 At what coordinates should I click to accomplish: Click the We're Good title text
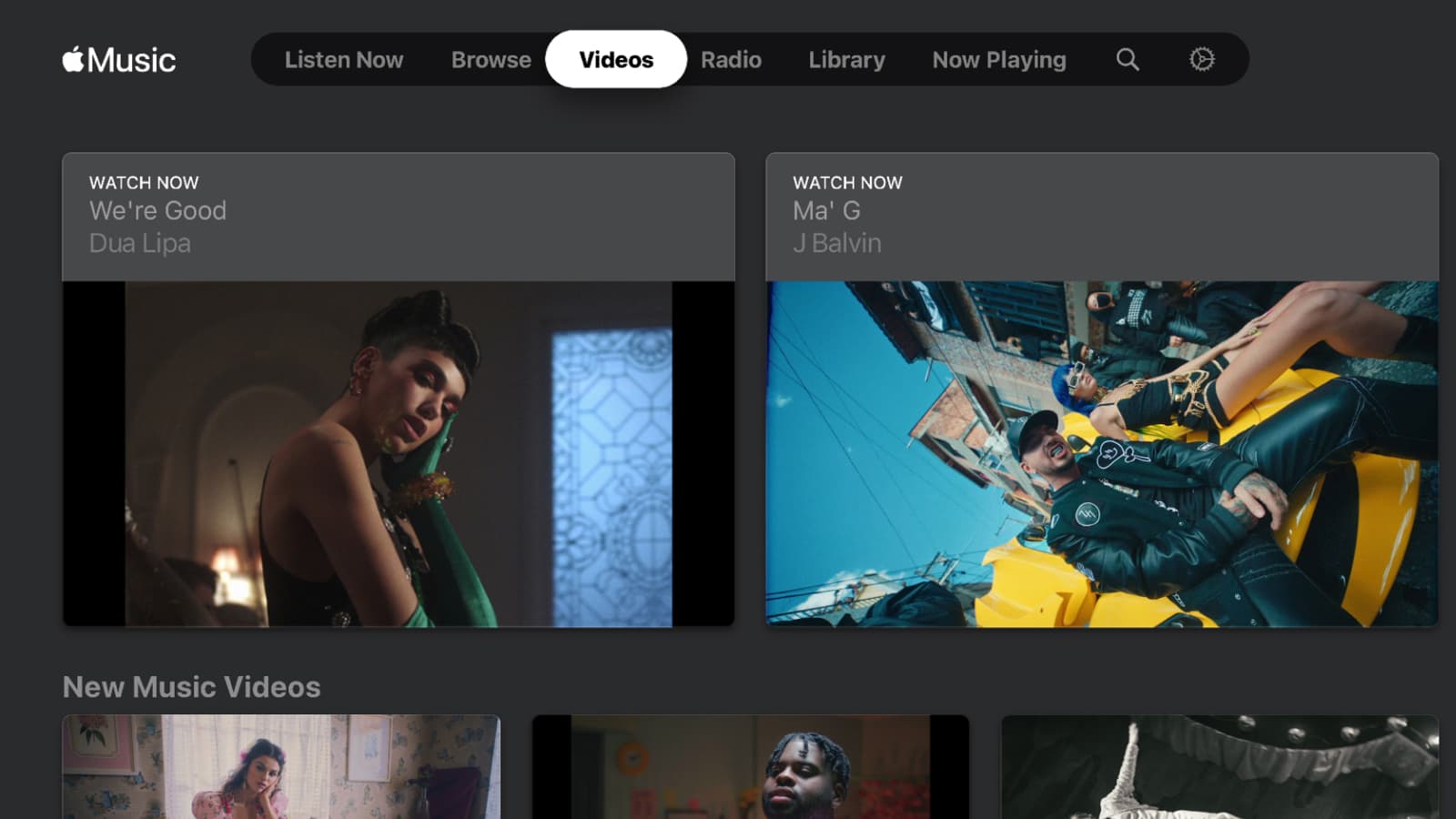[157, 211]
